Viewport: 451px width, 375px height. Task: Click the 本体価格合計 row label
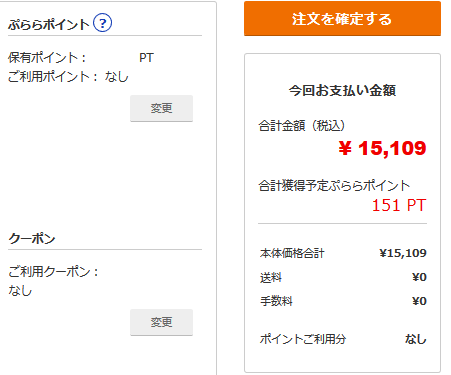[292, 253]
